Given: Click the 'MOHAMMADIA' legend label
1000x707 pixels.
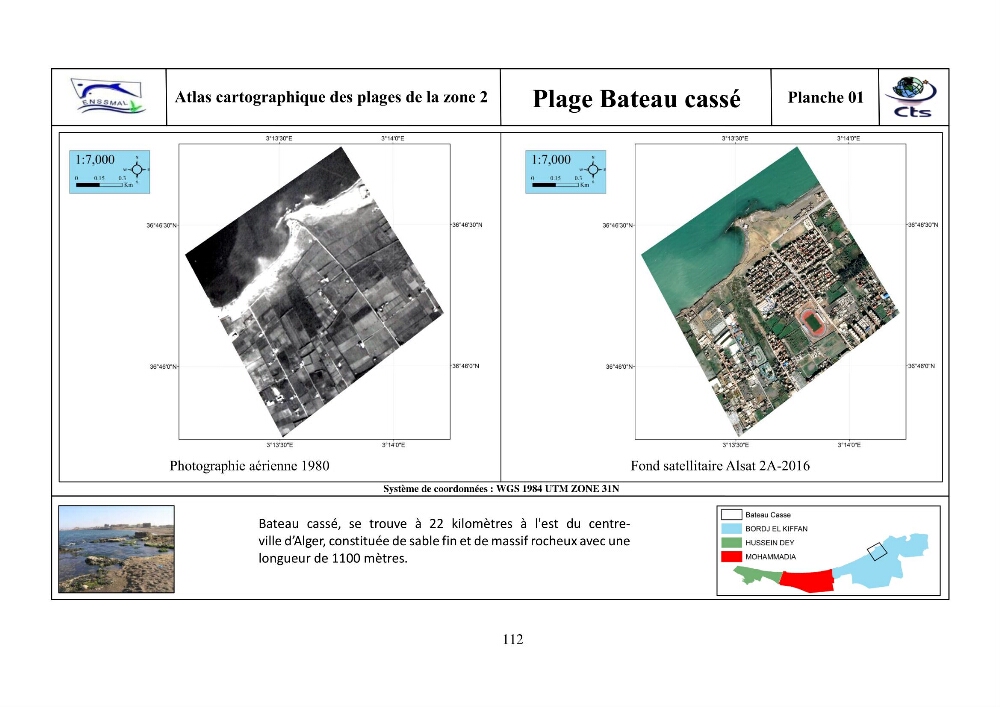Looking at the screenshot, I should (770, 557).
